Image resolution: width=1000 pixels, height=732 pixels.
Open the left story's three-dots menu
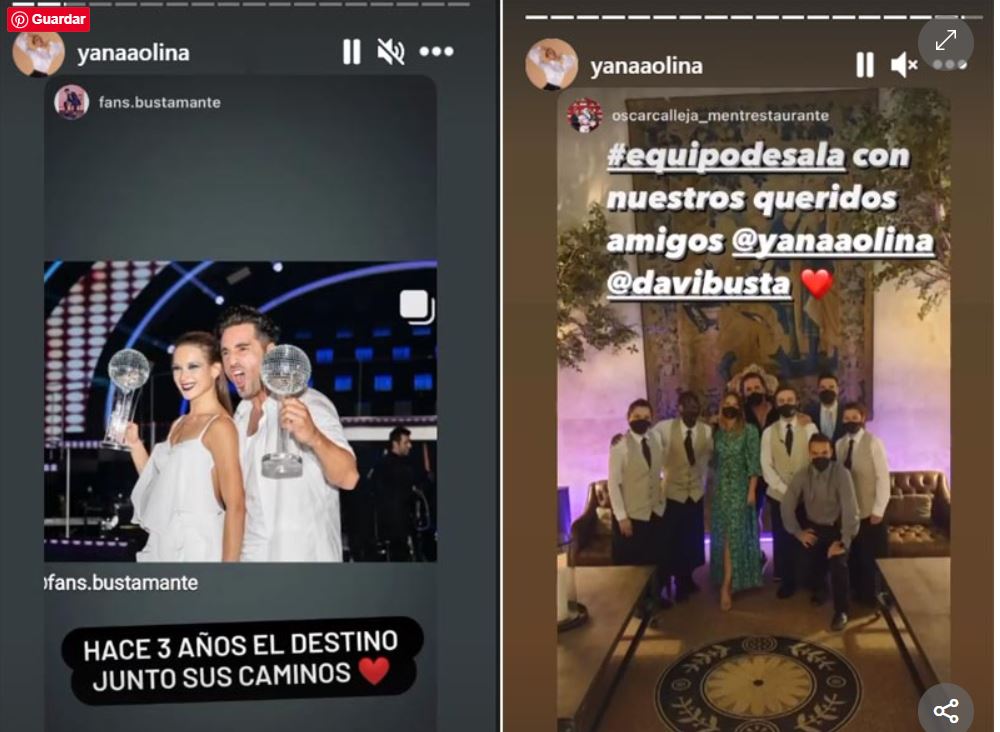(436, 52)
